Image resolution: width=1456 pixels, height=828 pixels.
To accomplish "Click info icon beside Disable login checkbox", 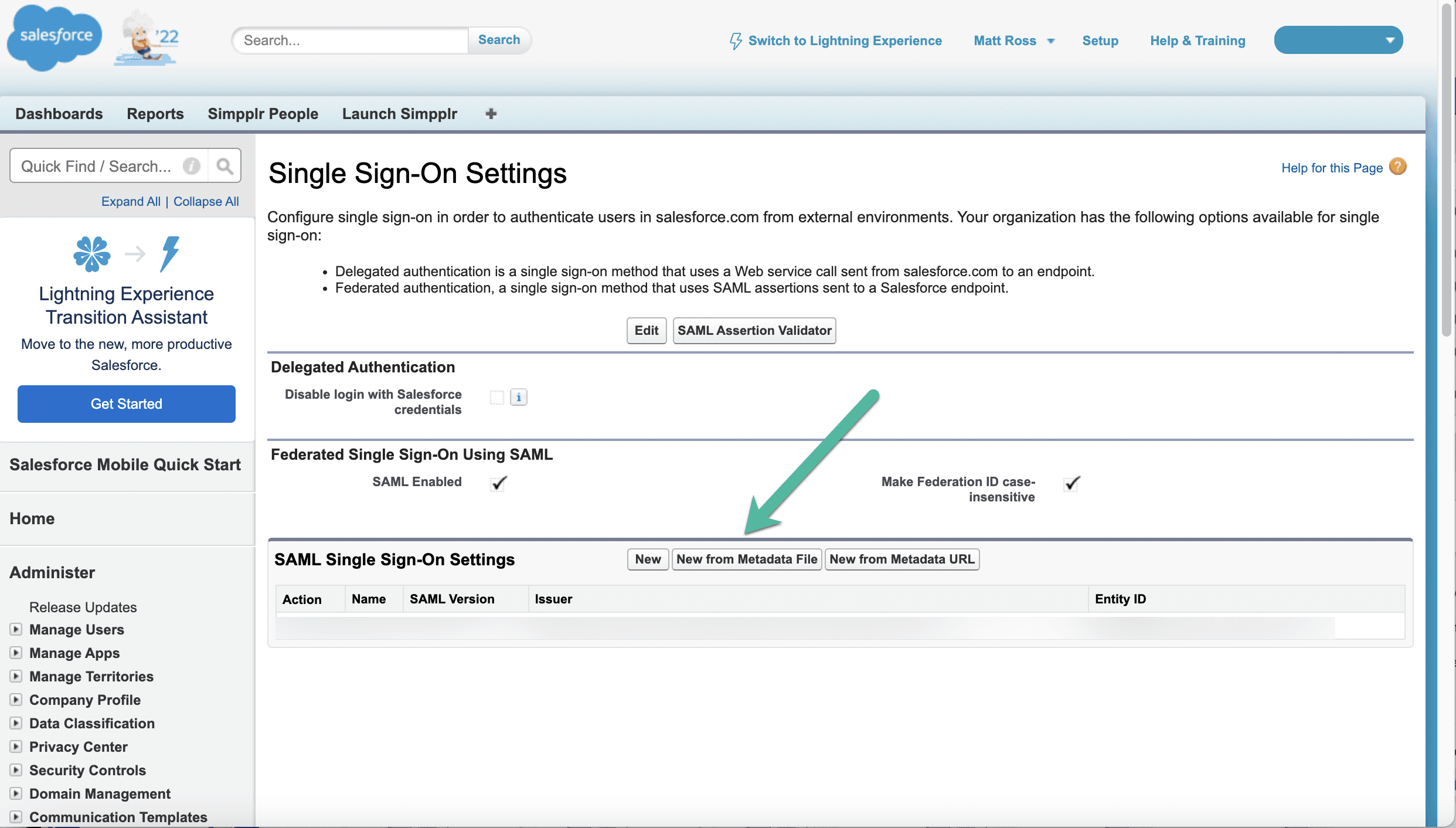I will [x=518, y=398].
